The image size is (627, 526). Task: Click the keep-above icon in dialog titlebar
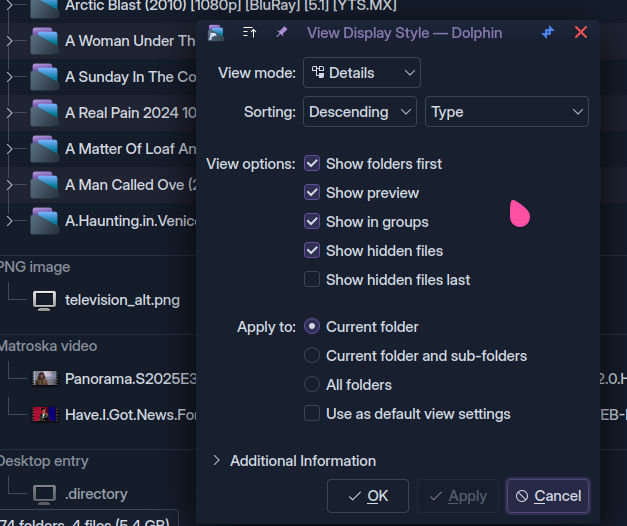pyautogui.click(x=249, y=33)
